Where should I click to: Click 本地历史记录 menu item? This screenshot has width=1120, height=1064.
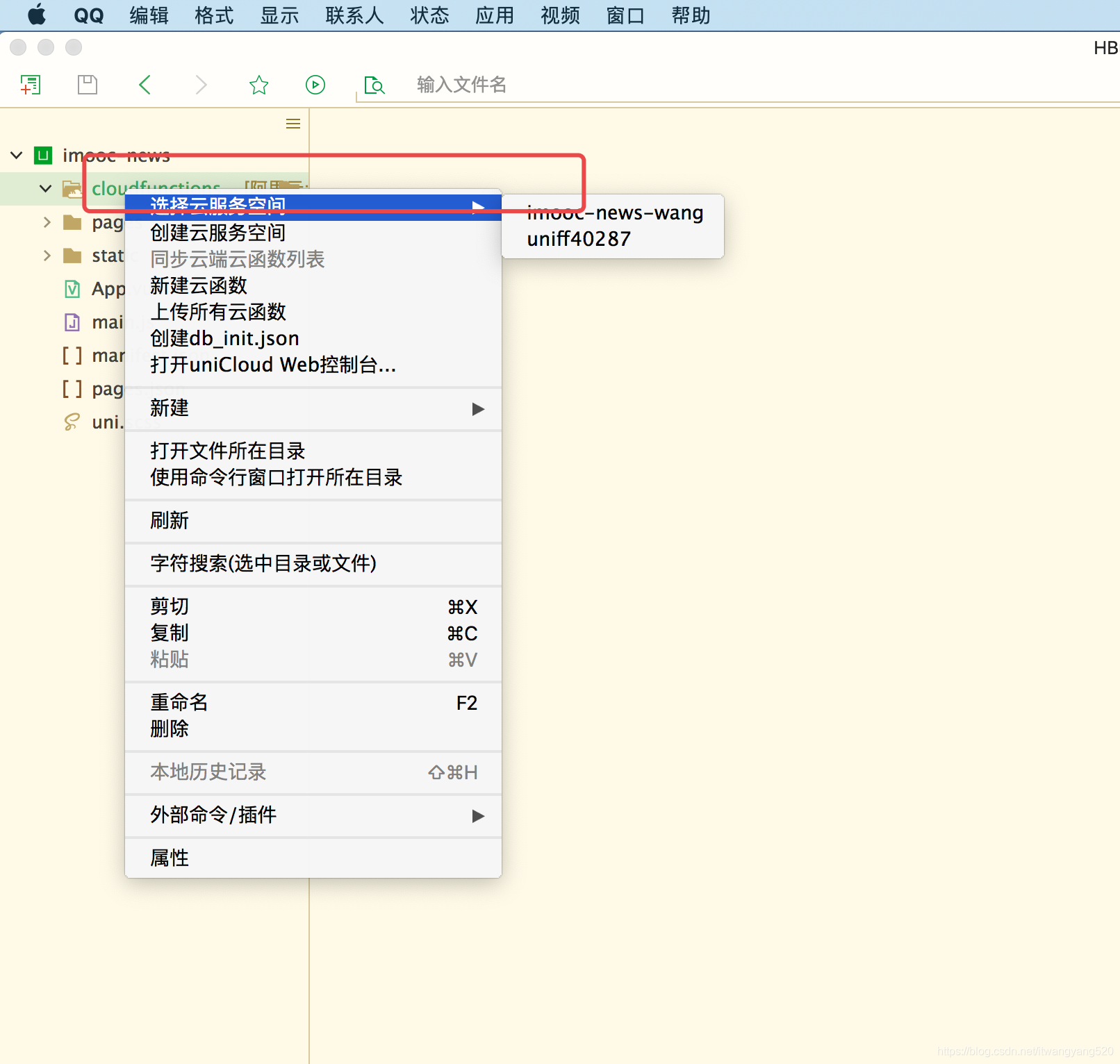click(313, 772)
